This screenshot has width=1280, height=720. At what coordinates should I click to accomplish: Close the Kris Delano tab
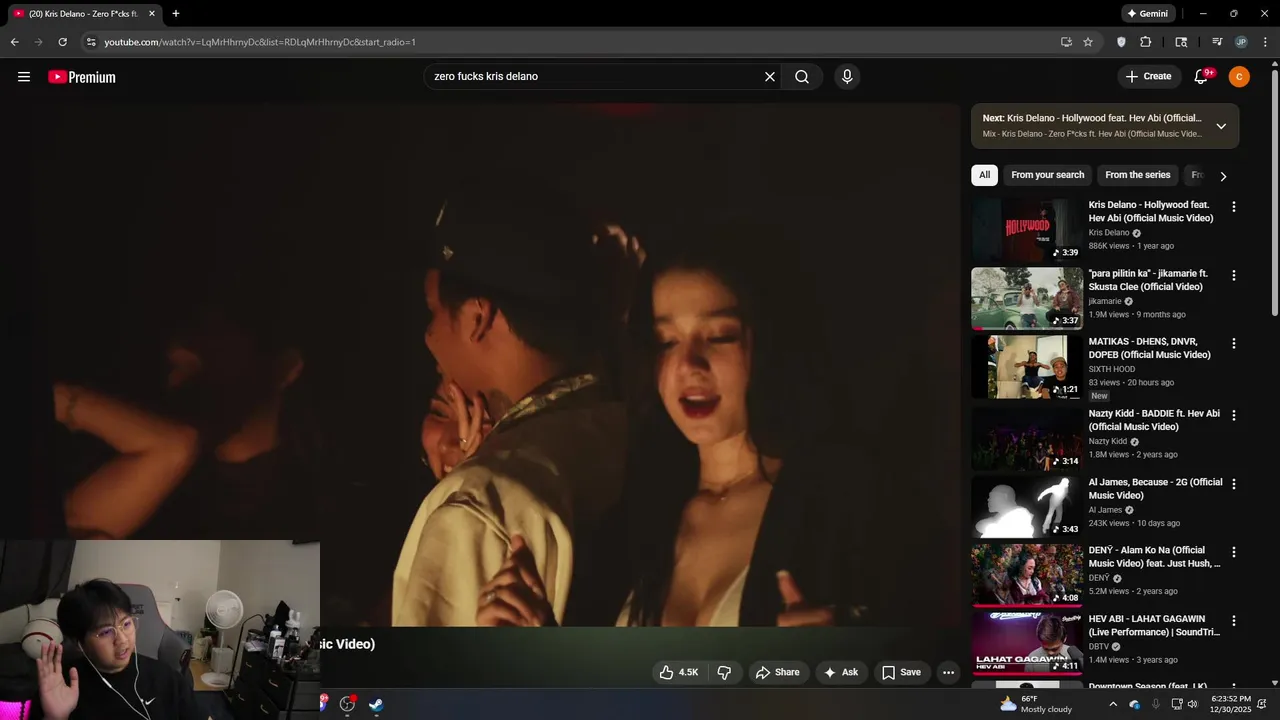coord(152,14)
